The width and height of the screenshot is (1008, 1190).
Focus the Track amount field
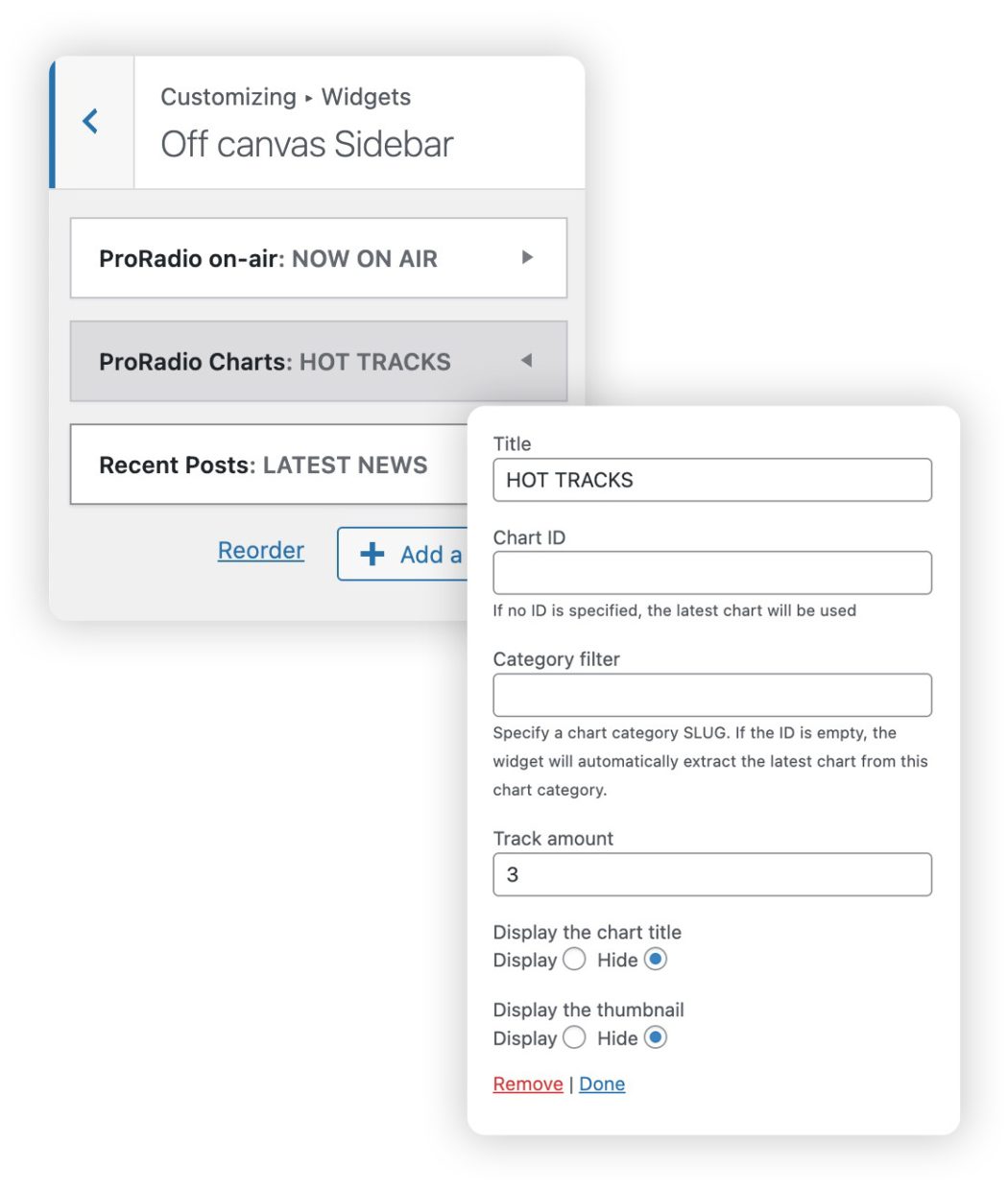712,874
